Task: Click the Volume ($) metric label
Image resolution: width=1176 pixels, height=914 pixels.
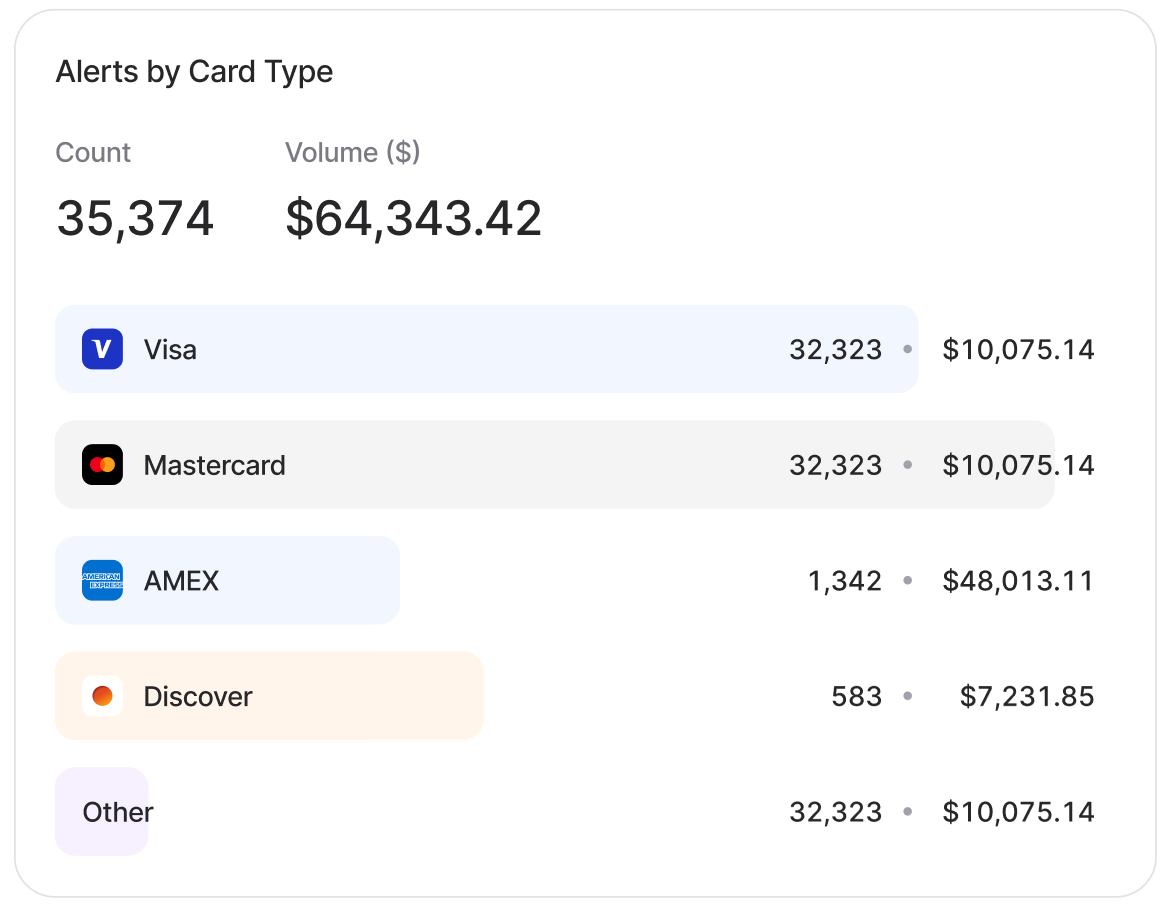Action: coord(352,153)
